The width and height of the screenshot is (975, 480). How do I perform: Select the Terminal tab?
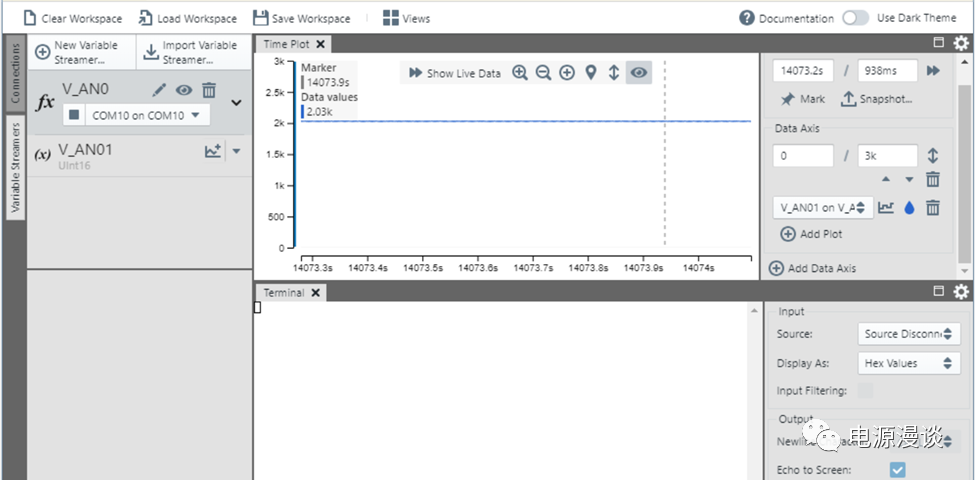point(284,292)
